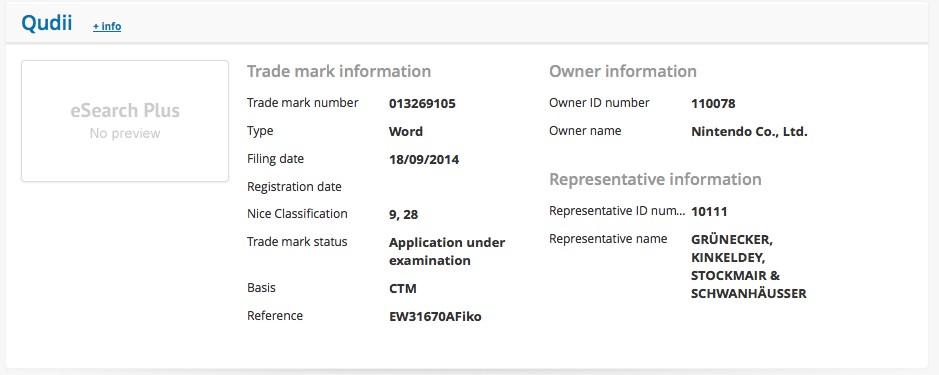Click the 'Owner information' heading

coord(623,71)
